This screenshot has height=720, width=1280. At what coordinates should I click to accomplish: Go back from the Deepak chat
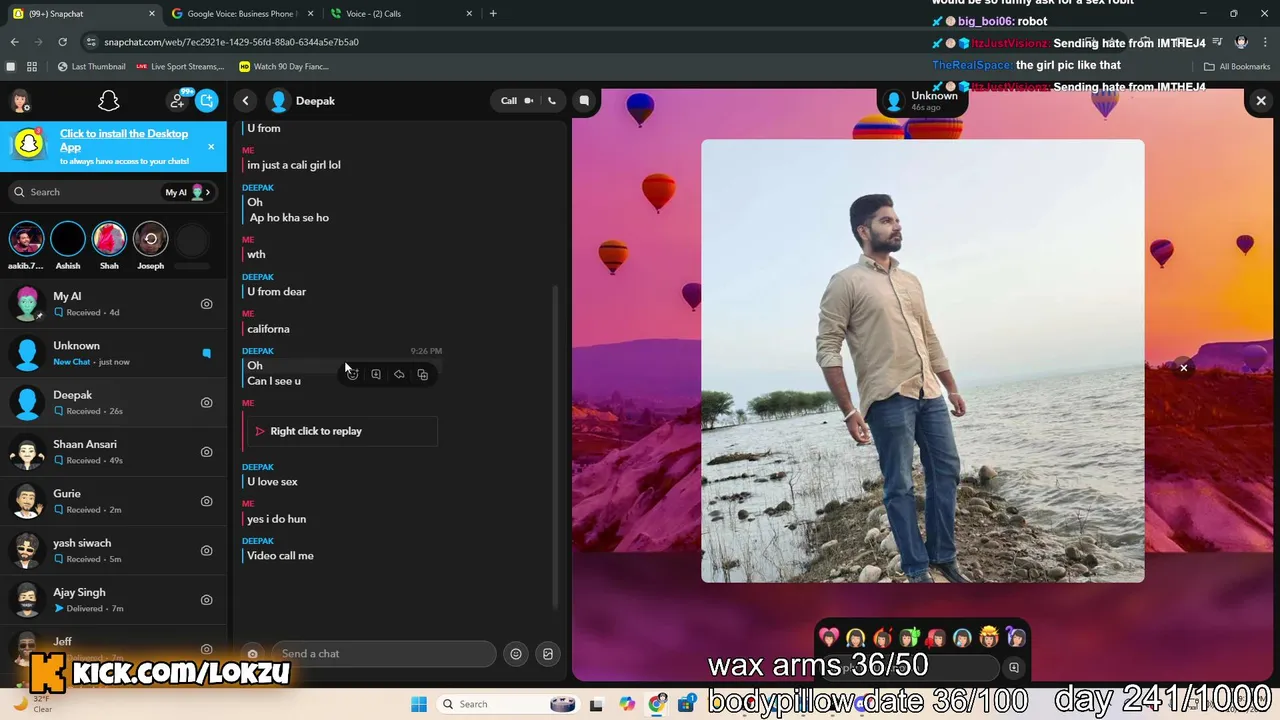click(x=245, y=101)
